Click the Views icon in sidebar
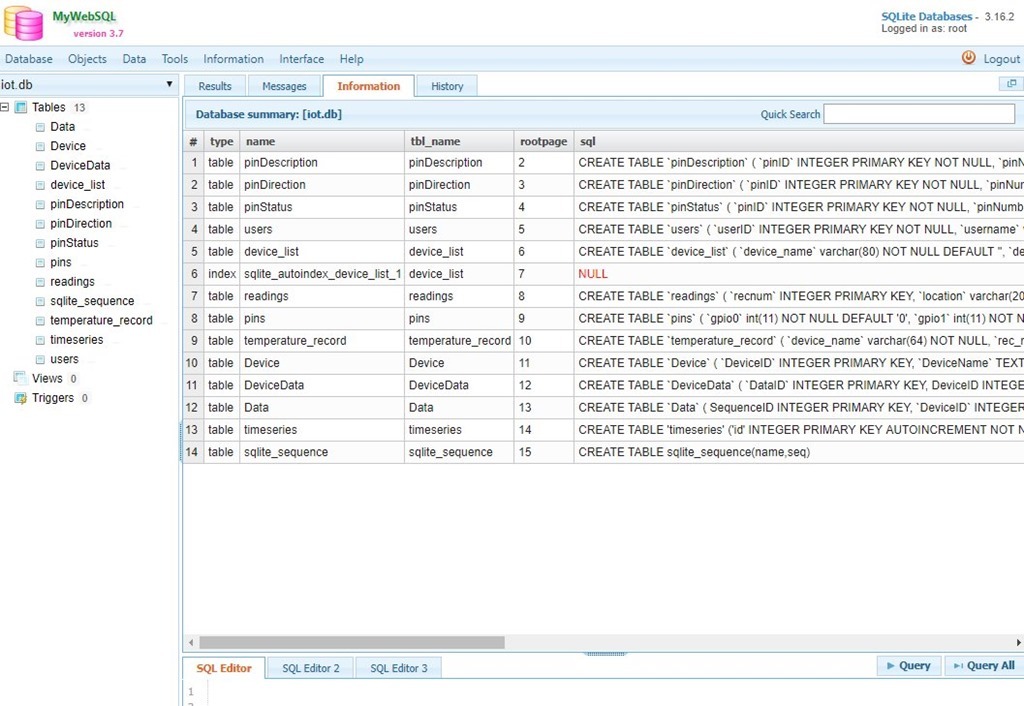Image resolution: width=1024 pixels, height=706 pixels. click(x=21, y=378)
